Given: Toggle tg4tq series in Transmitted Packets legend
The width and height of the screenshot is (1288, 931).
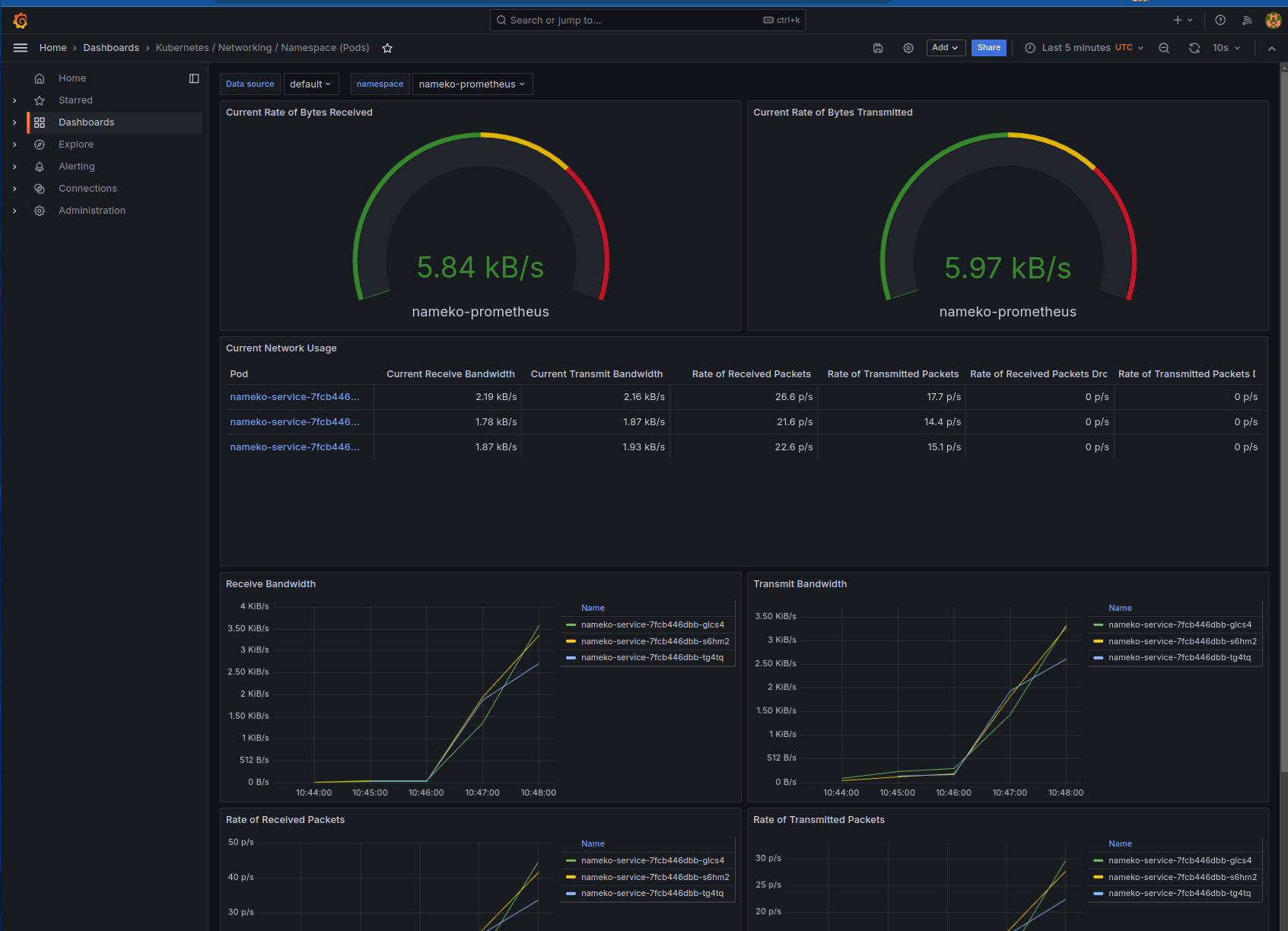Looking at the screenshot, I should (1179, 894).
